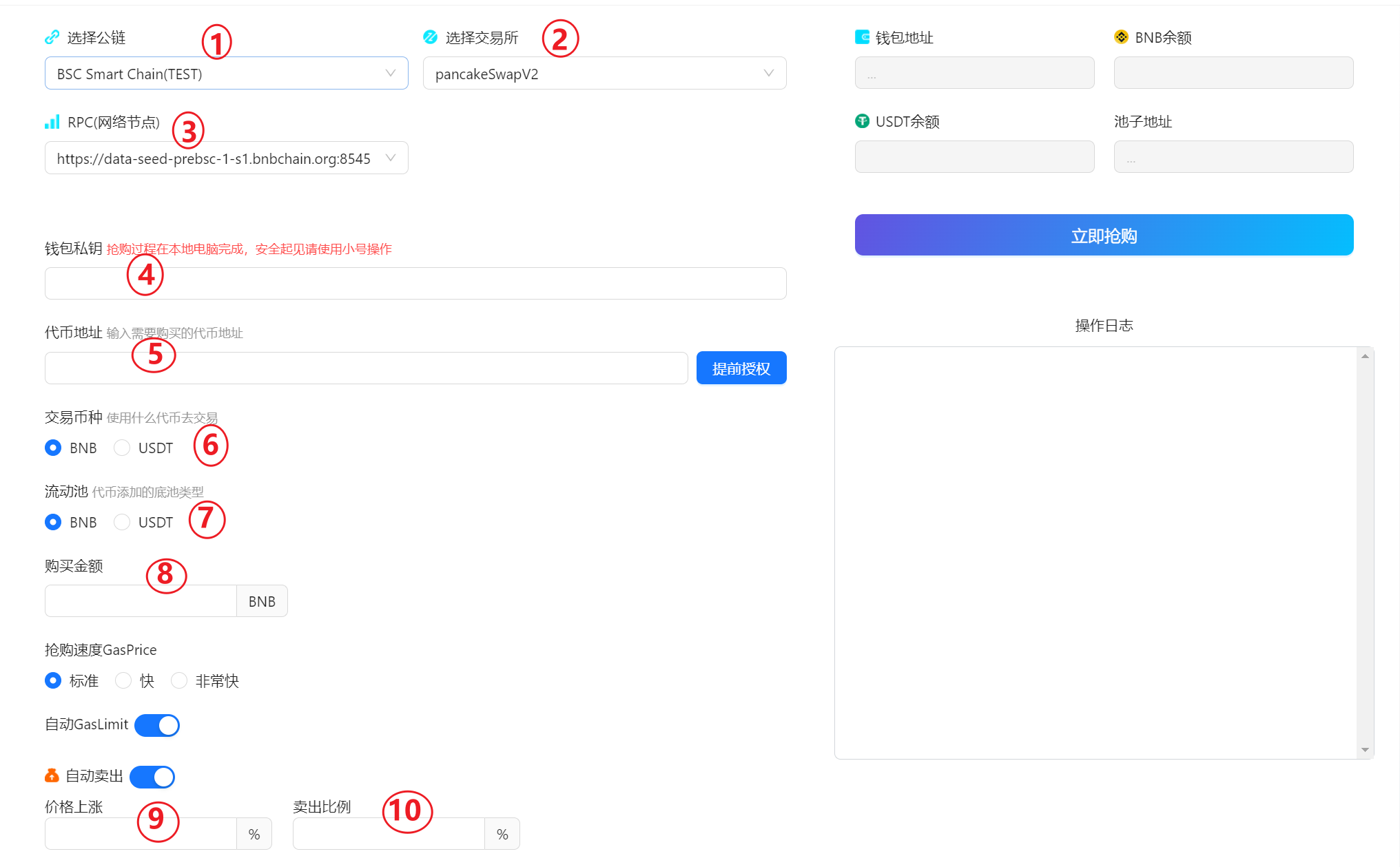
Task: Open the RPC node URL dropdown
Action: pos(226,158)
